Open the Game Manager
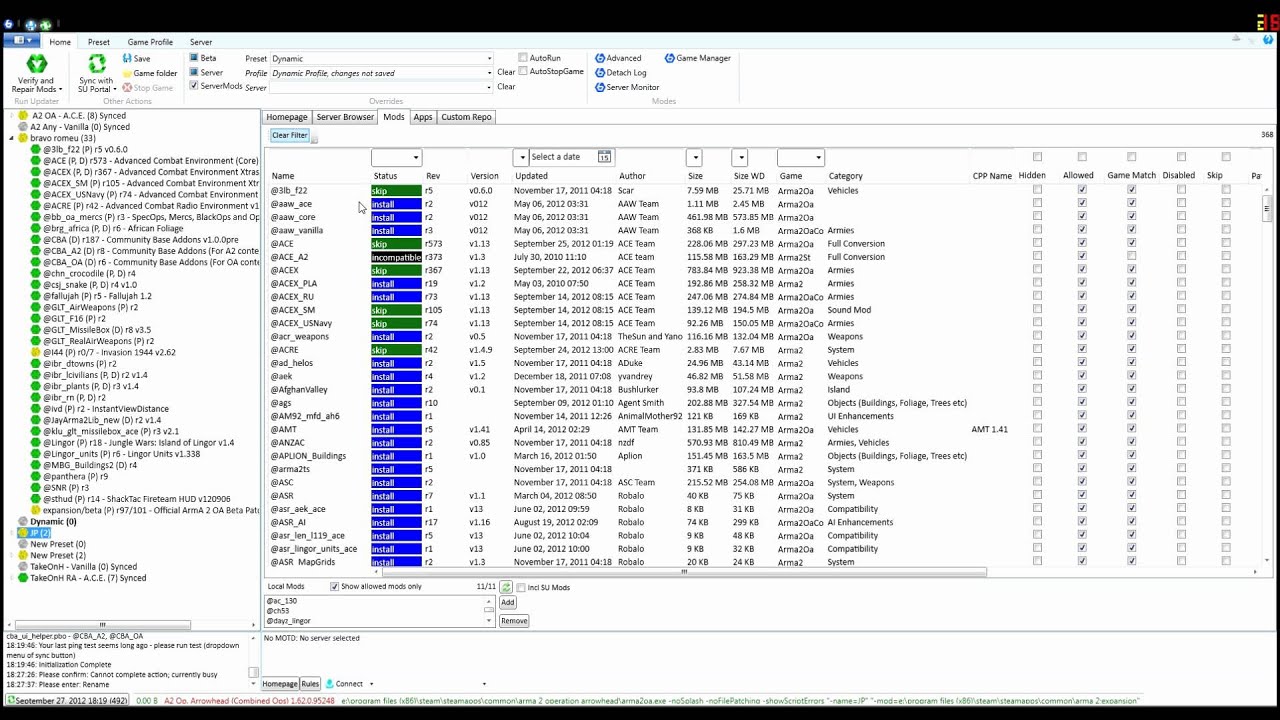The width and height of the screenshot is (1280, 720). (x=698, y=58)
